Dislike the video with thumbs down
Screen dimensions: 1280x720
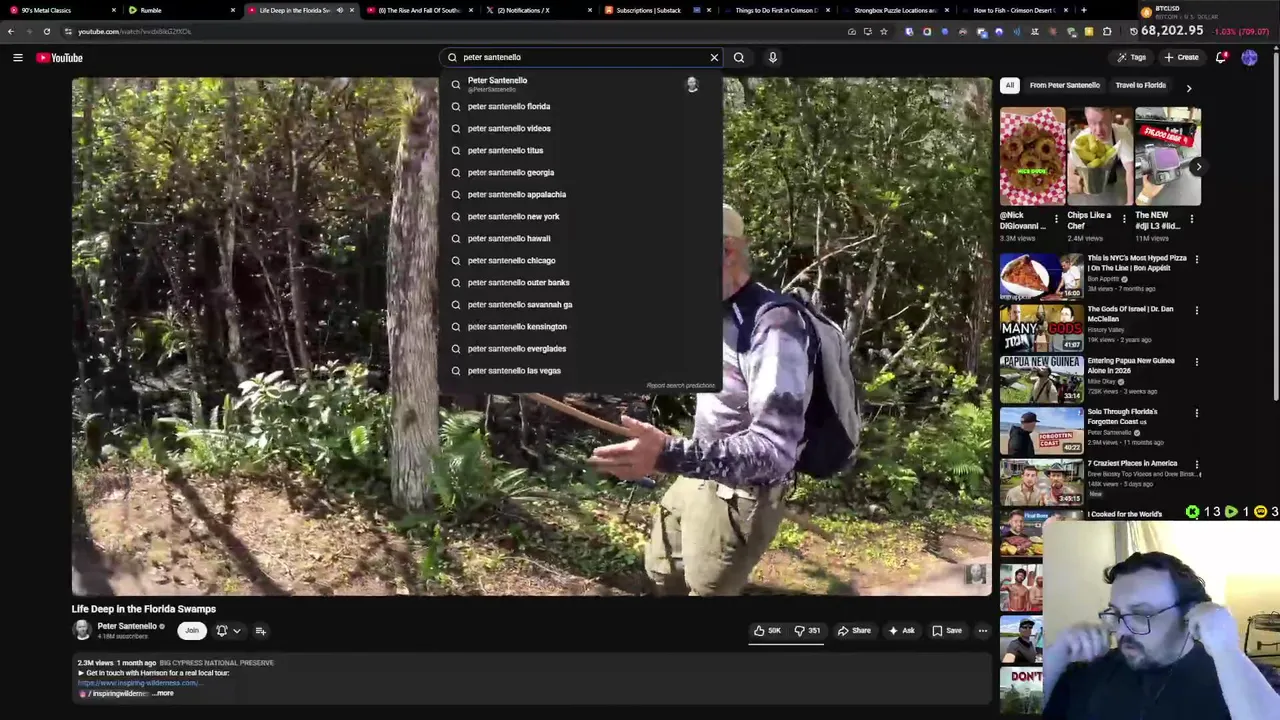(x=807, y=630)
